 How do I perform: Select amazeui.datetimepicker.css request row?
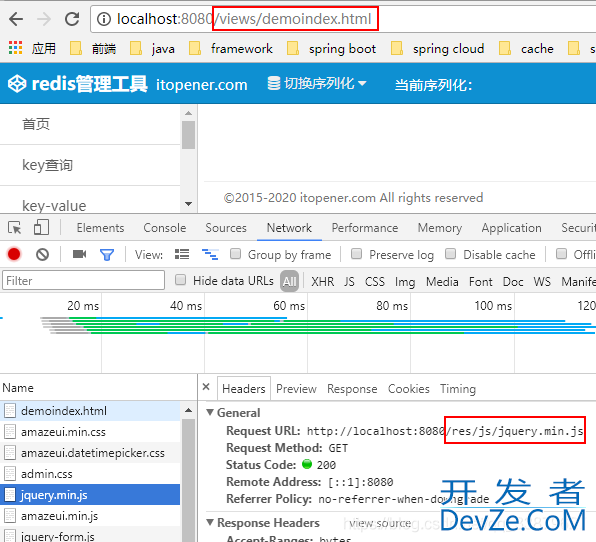90,453
